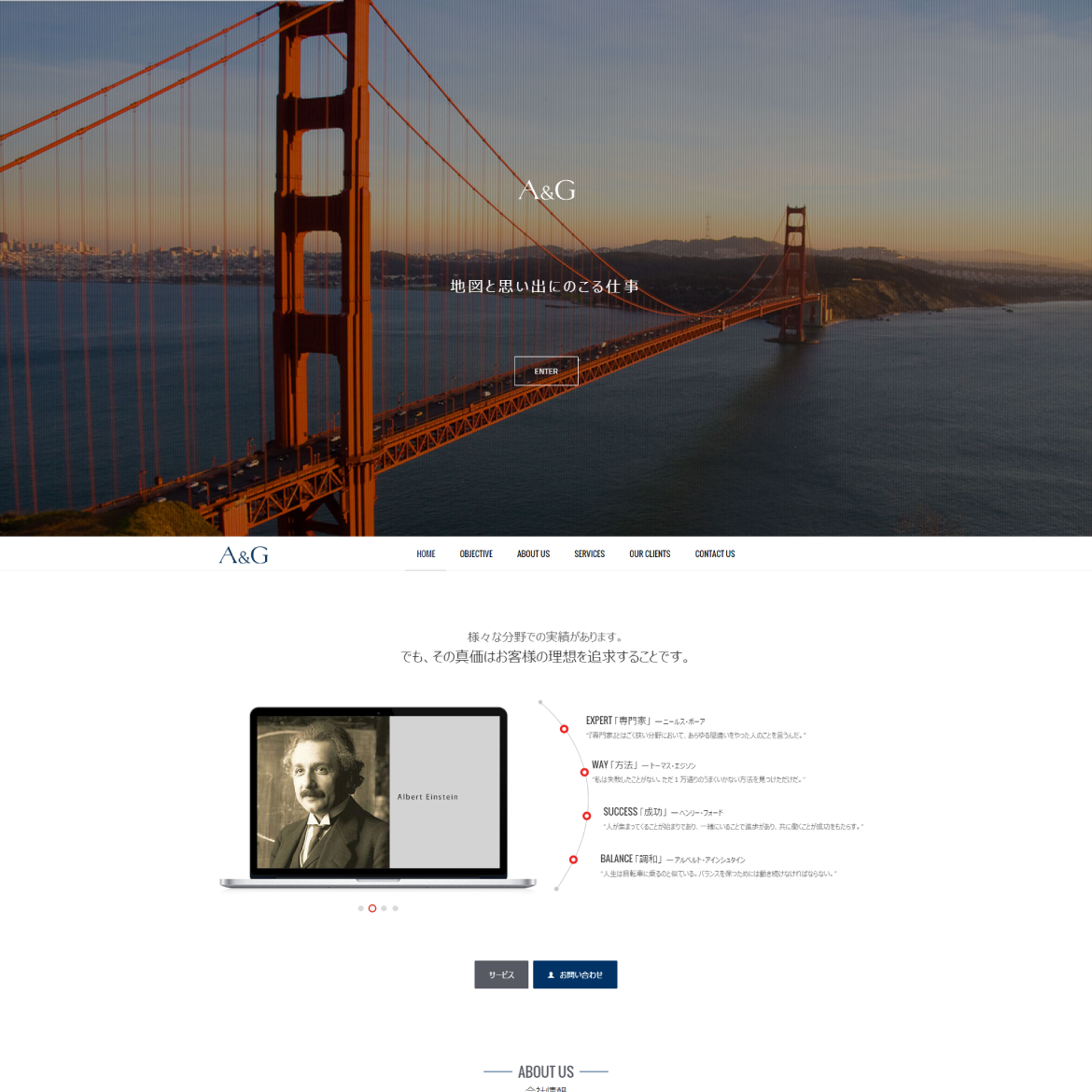This screenshot has width=1092, height=1092.
Task: Click the blue A&G logo in navbar
Action: point(244,555)
